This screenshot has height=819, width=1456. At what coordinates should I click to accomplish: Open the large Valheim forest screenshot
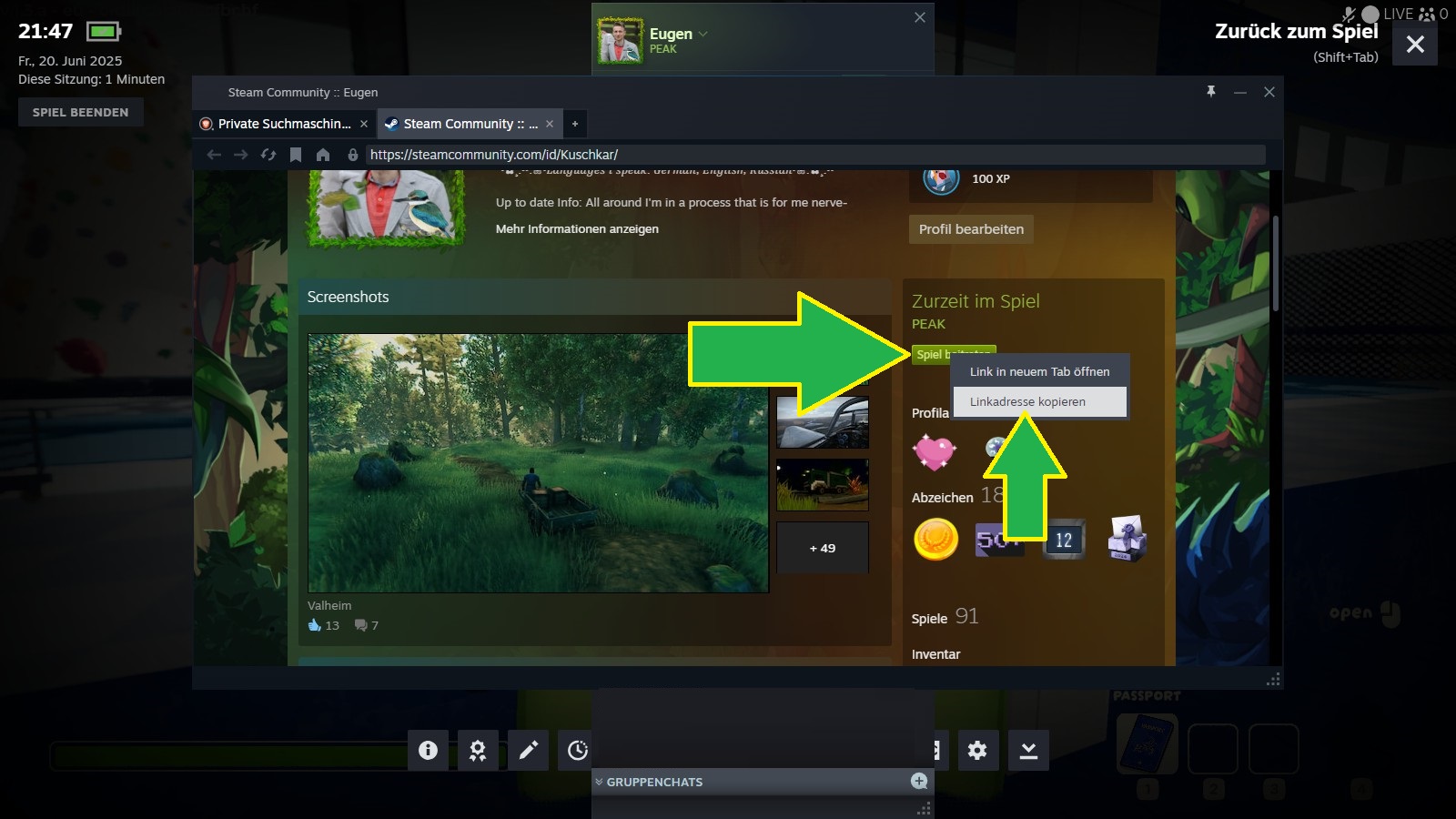pos(539,463)
